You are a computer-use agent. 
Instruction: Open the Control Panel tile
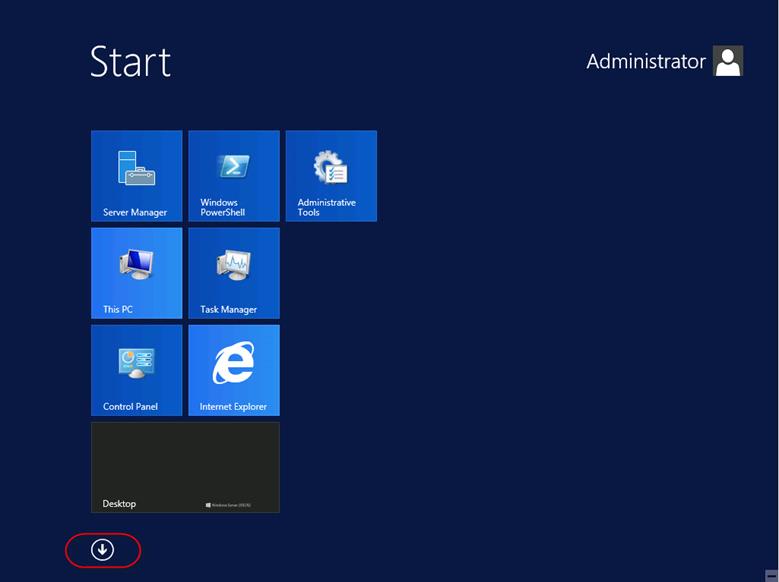137,370
